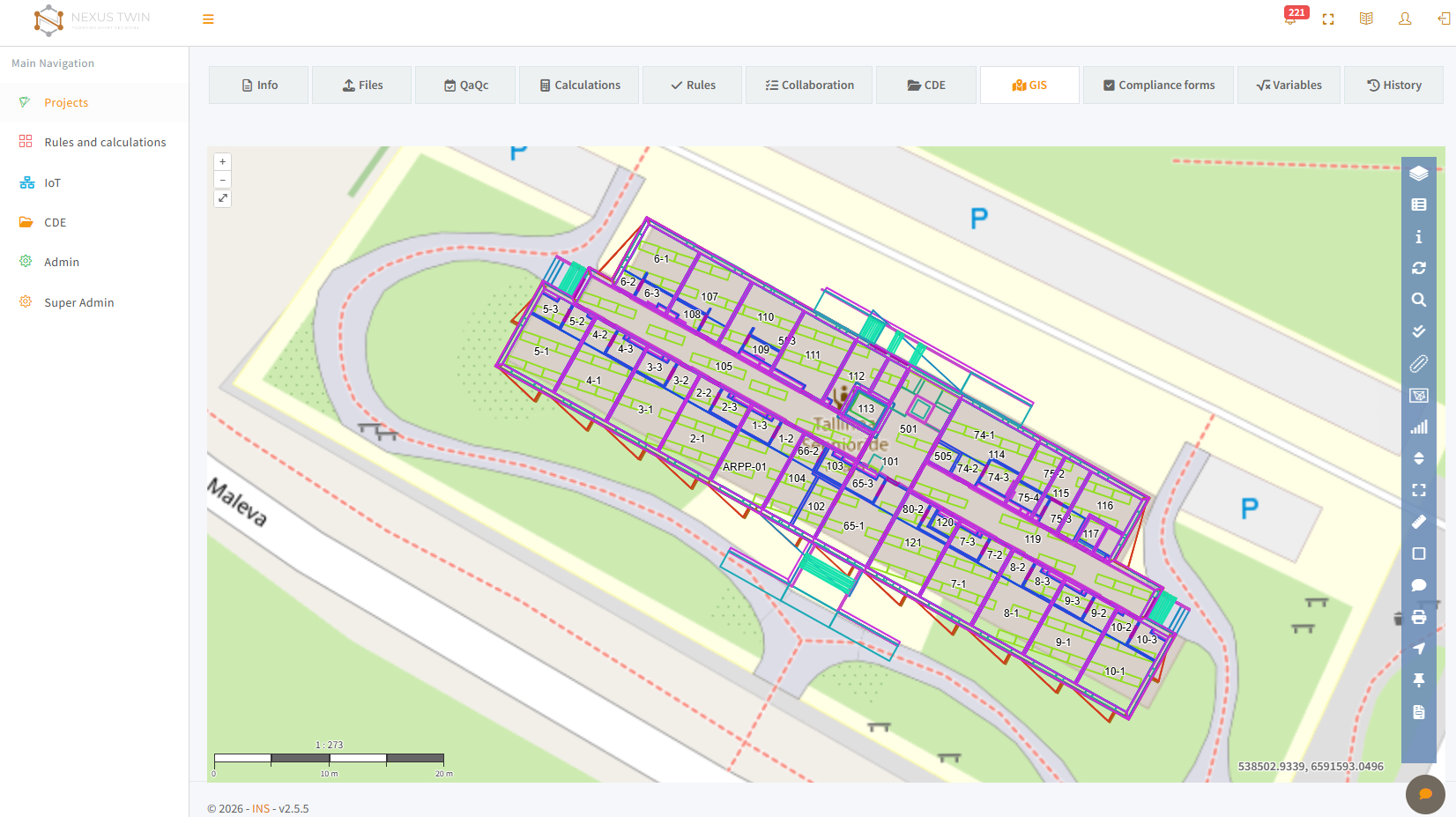Open notifications showing 221
1456x817 pixels.
(x=1295, y=15)
